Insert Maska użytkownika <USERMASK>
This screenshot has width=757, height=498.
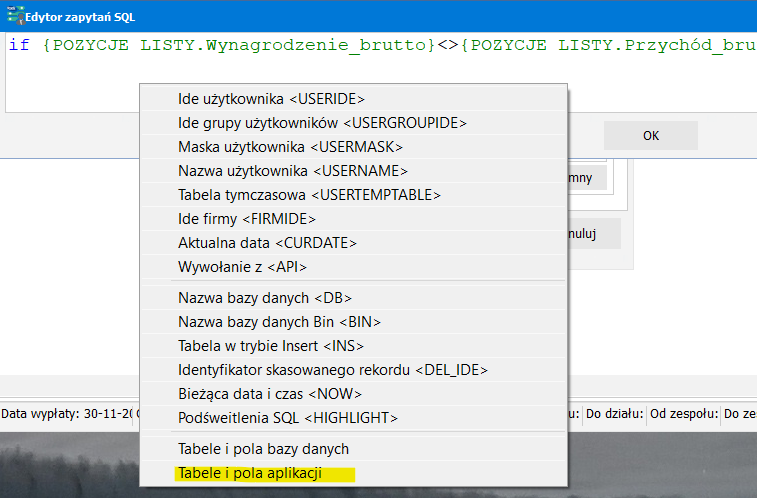click(353, 147)
